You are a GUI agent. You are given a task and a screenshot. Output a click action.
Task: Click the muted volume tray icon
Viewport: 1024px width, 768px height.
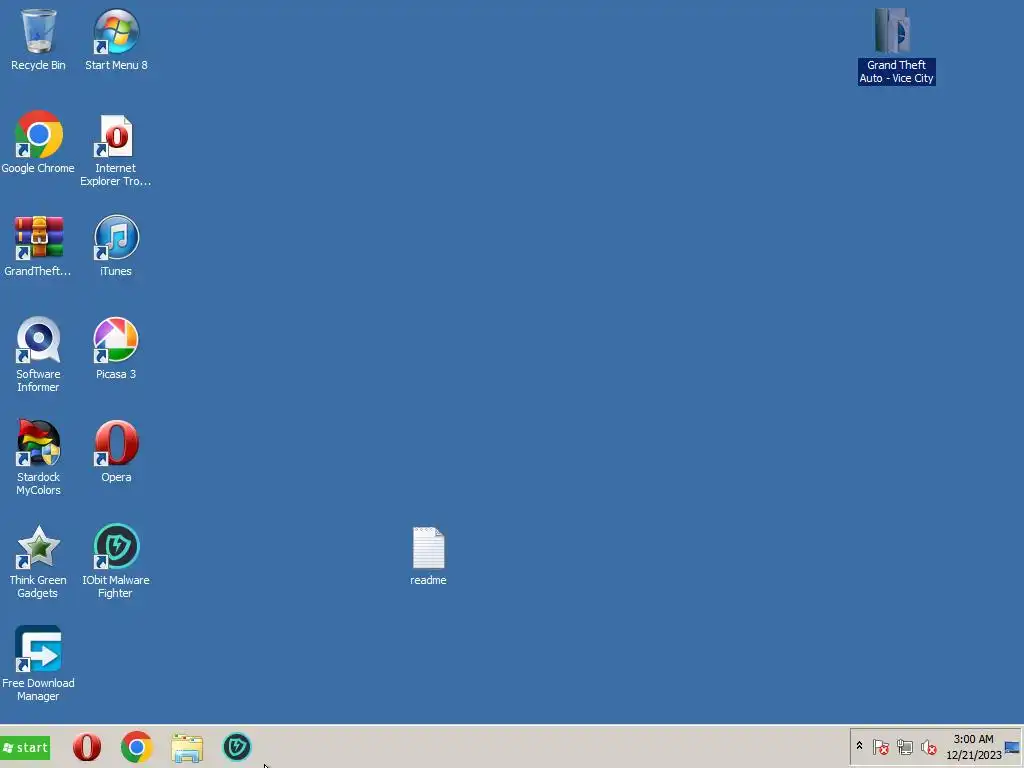click(929, 746)
